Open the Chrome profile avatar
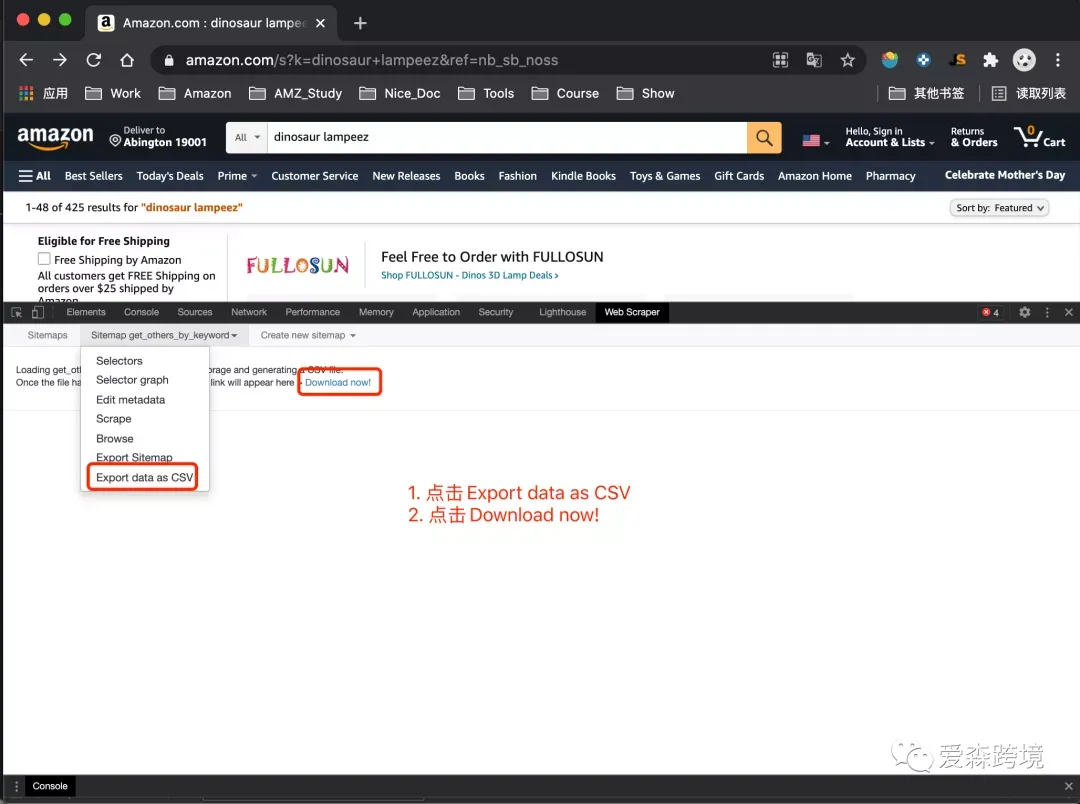 tap(1024, 60)
